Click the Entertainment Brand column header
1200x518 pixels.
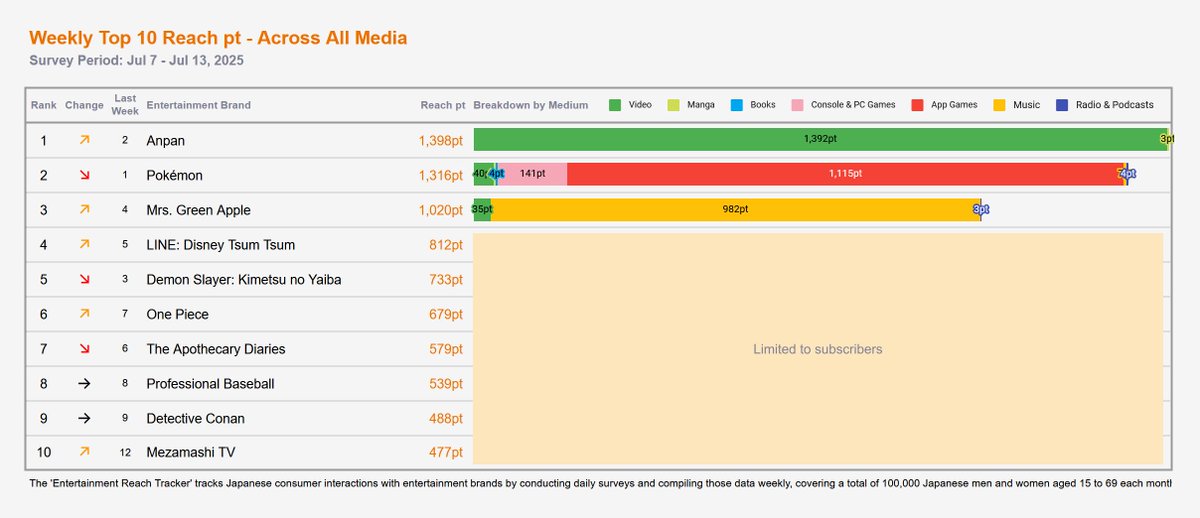(x=198, y=105)
